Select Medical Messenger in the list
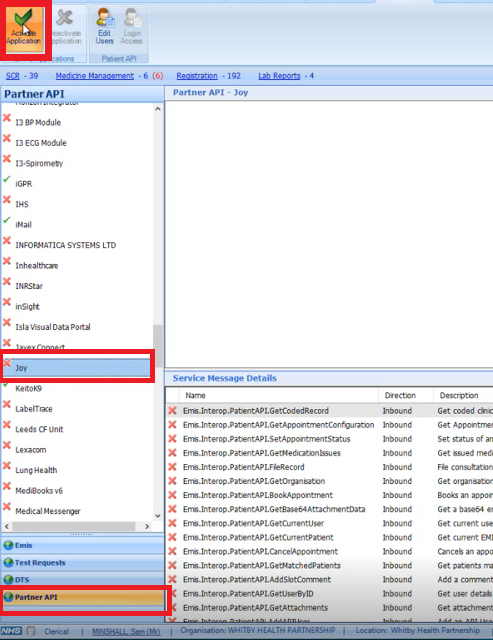Viewport: 493px width, 640px height. coord(48,511)
